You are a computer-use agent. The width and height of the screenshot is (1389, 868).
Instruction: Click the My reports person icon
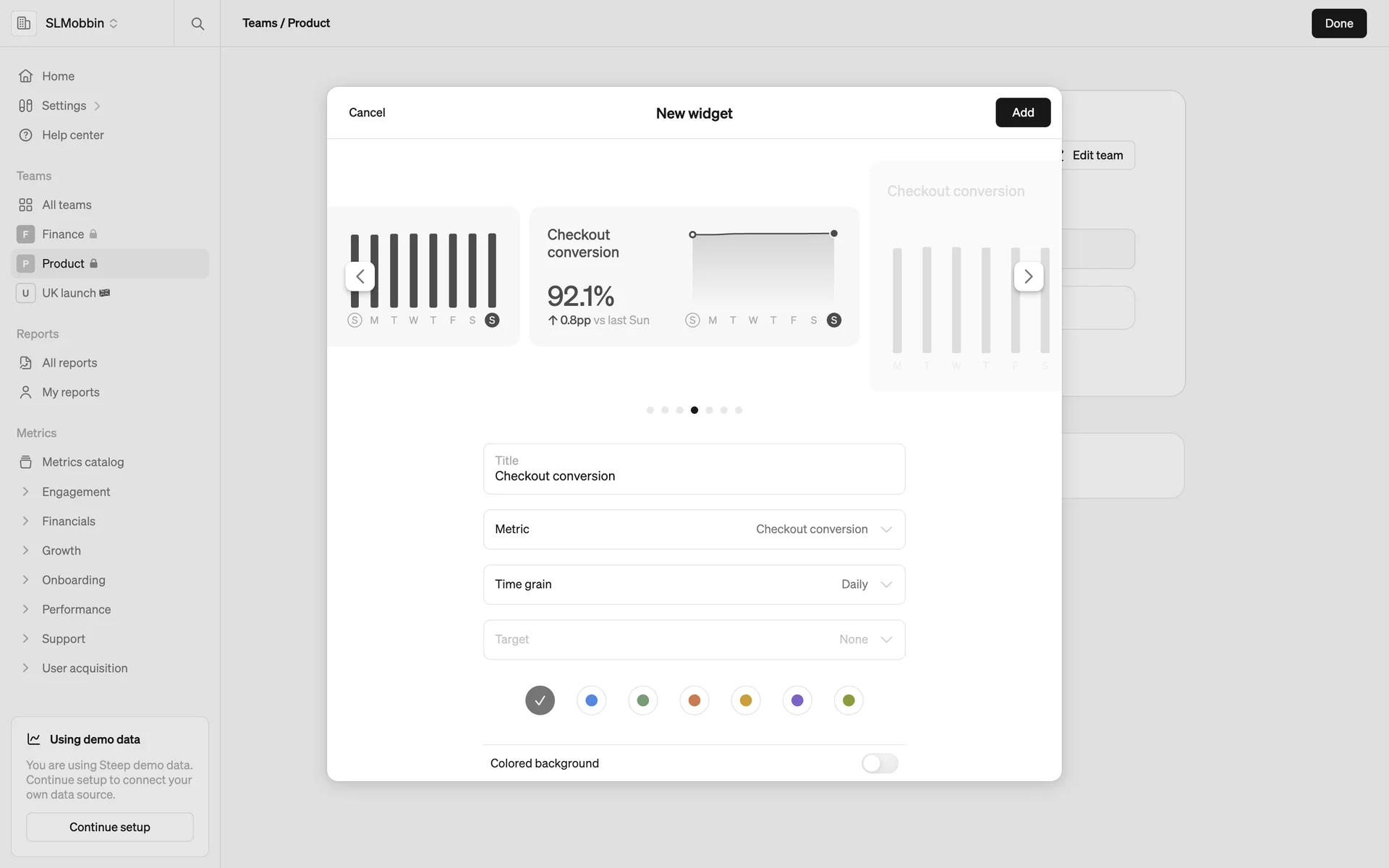[26, 392]
